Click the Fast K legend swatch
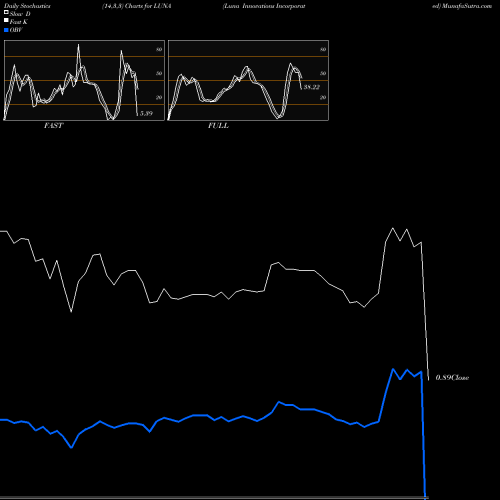Image resolution: width=500 pixels, height=500 pixels. [x=6, y=21]
